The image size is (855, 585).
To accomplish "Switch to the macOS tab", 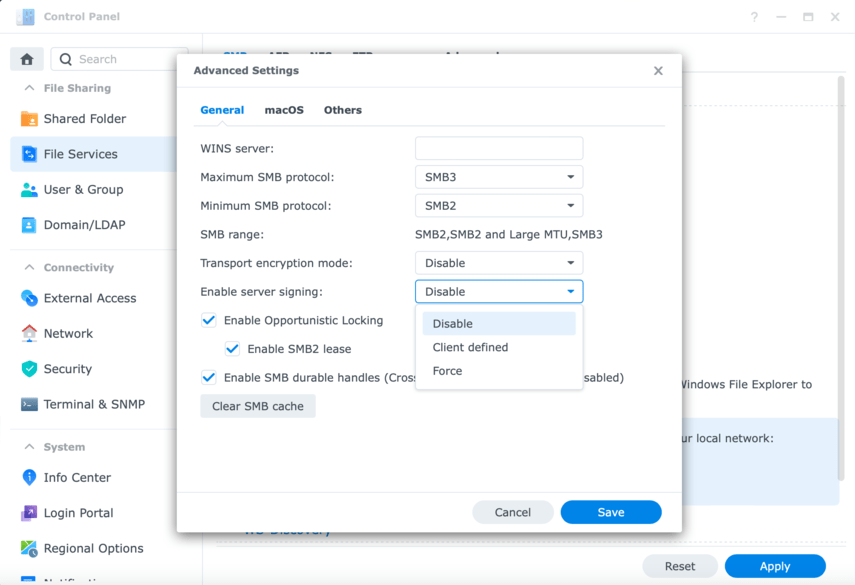I will click(x=284, y=110).
